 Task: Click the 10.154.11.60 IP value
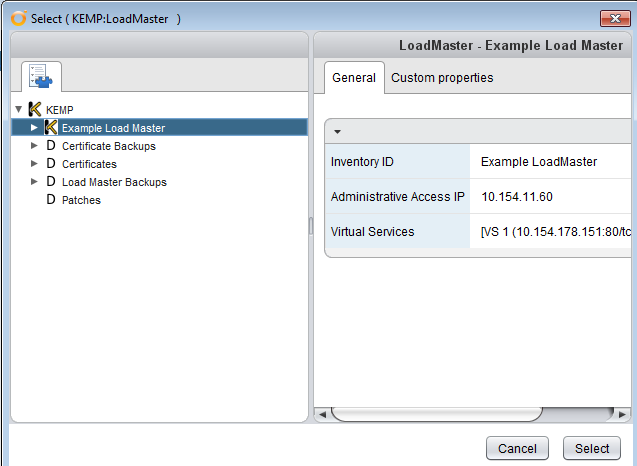click(517, 197)
